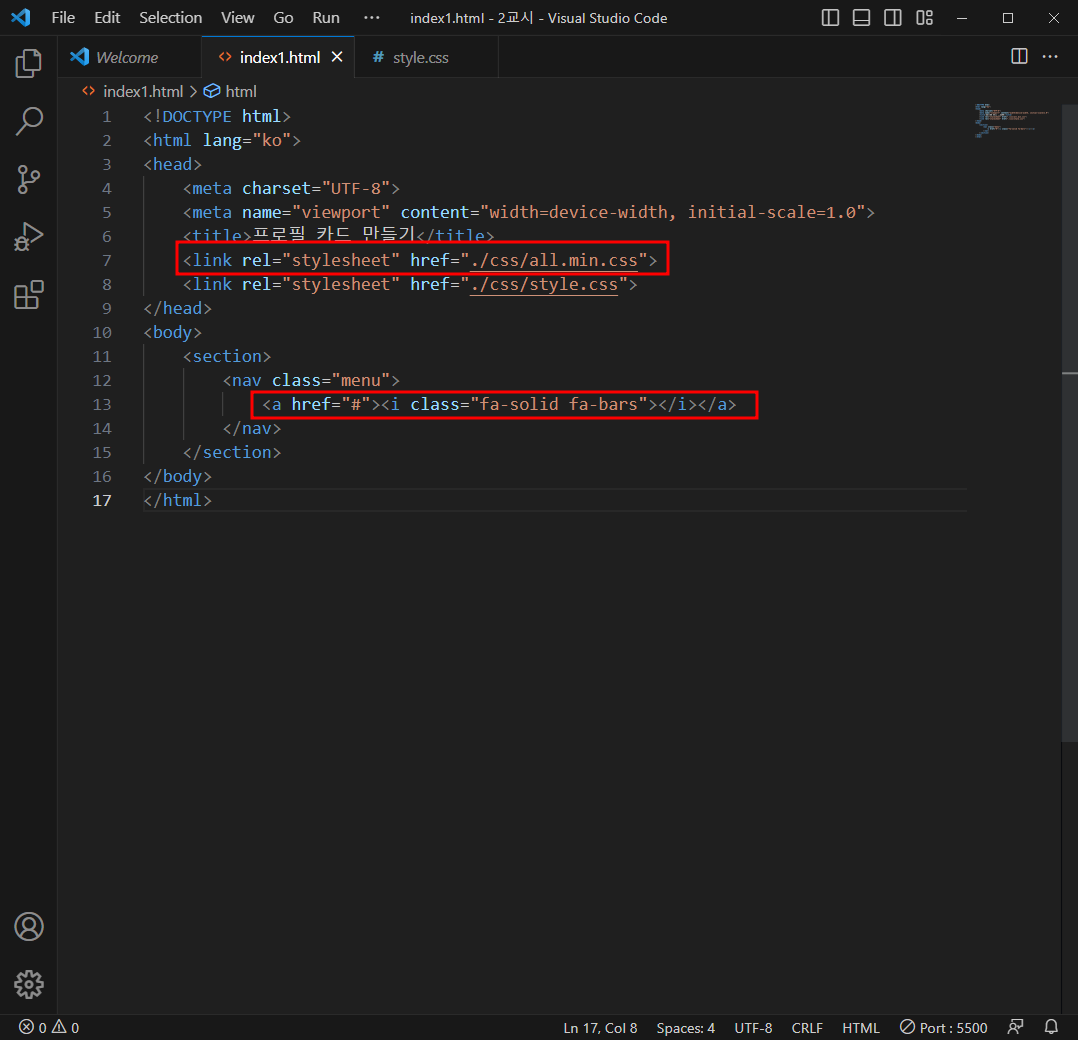This screenshot has width=1078, height=1040.
Task: Click the vertical editor scrollbar
Action: coord(1069,423)
